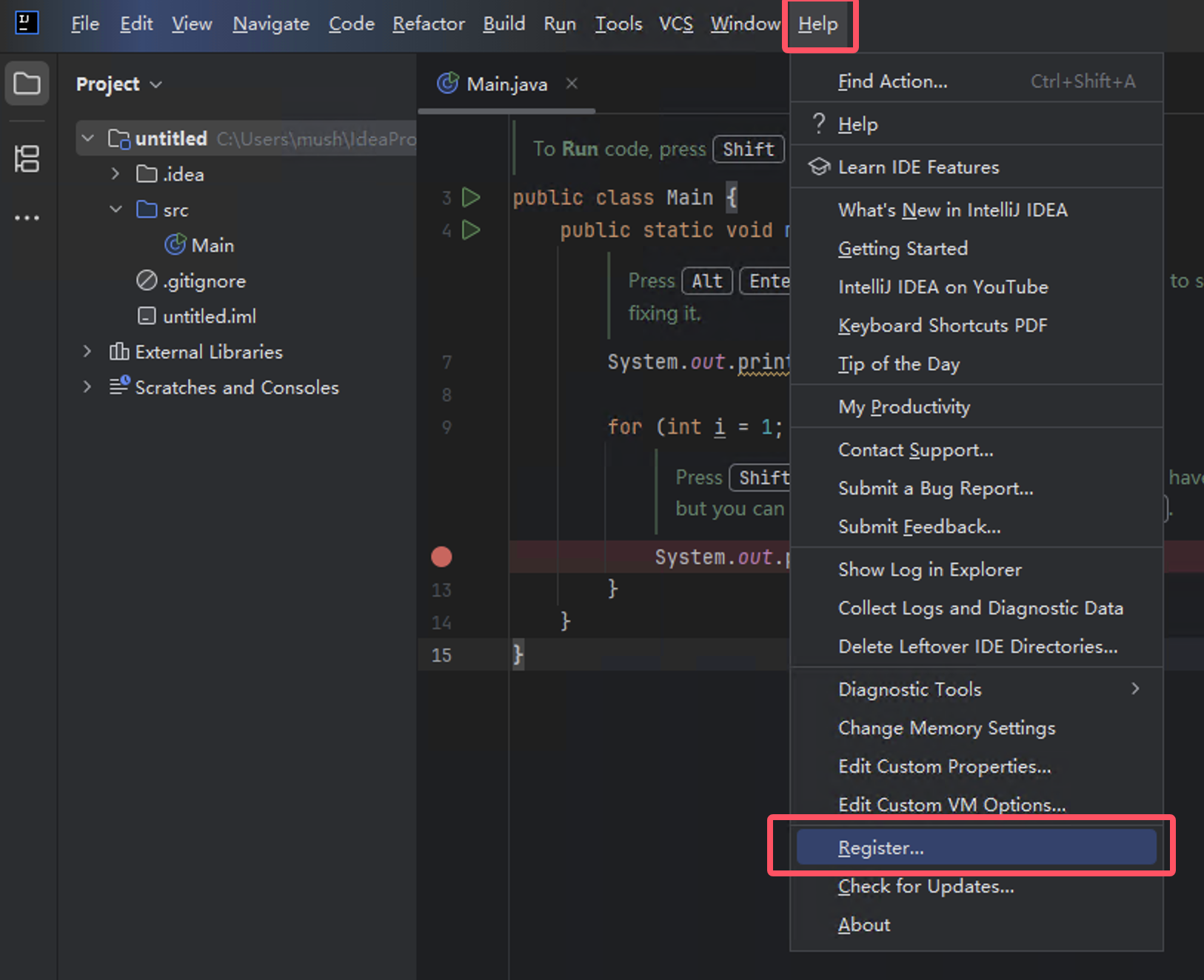
Task: Click Register... in the Help menu
Action: 977,848
